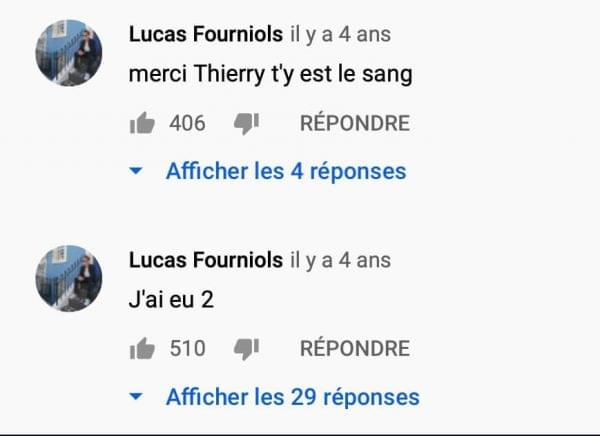Open Lucas Fourniols name link on first comment
The image size is (600, 436).
(206, 34)
